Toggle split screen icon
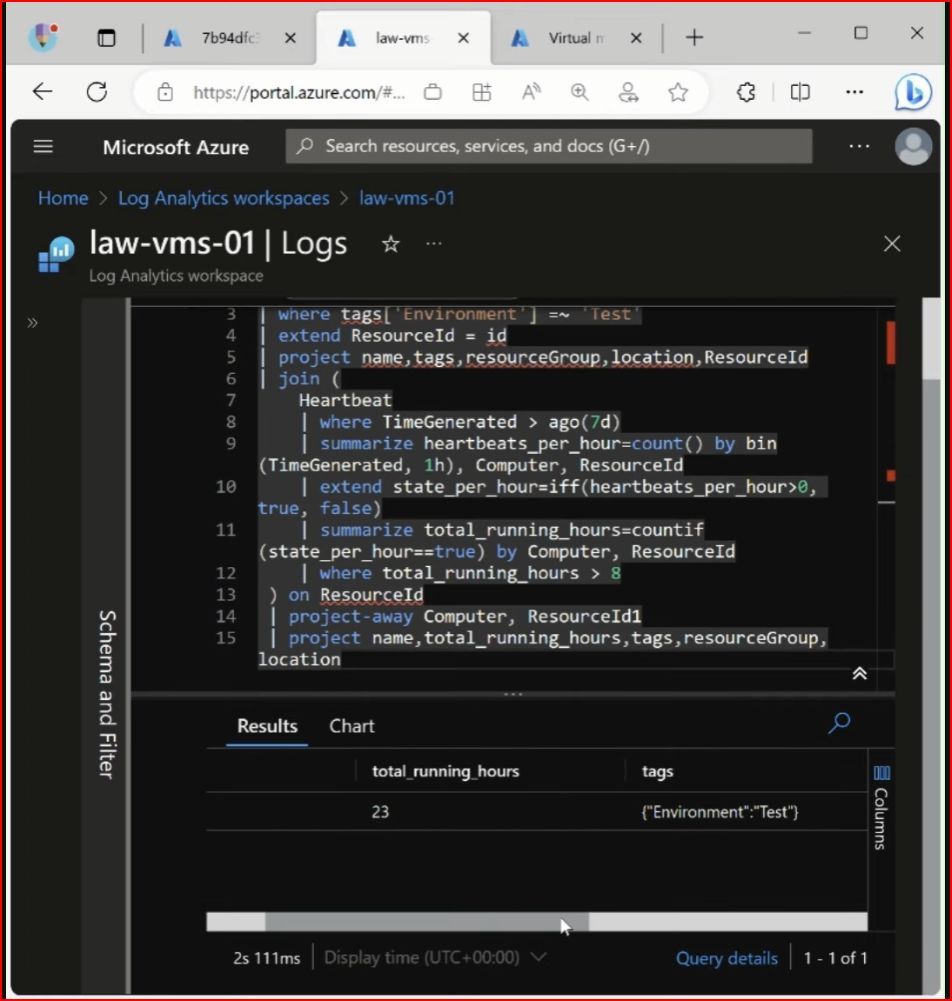Viewport: 952px width, 1001px height. [x=800, y=93]
